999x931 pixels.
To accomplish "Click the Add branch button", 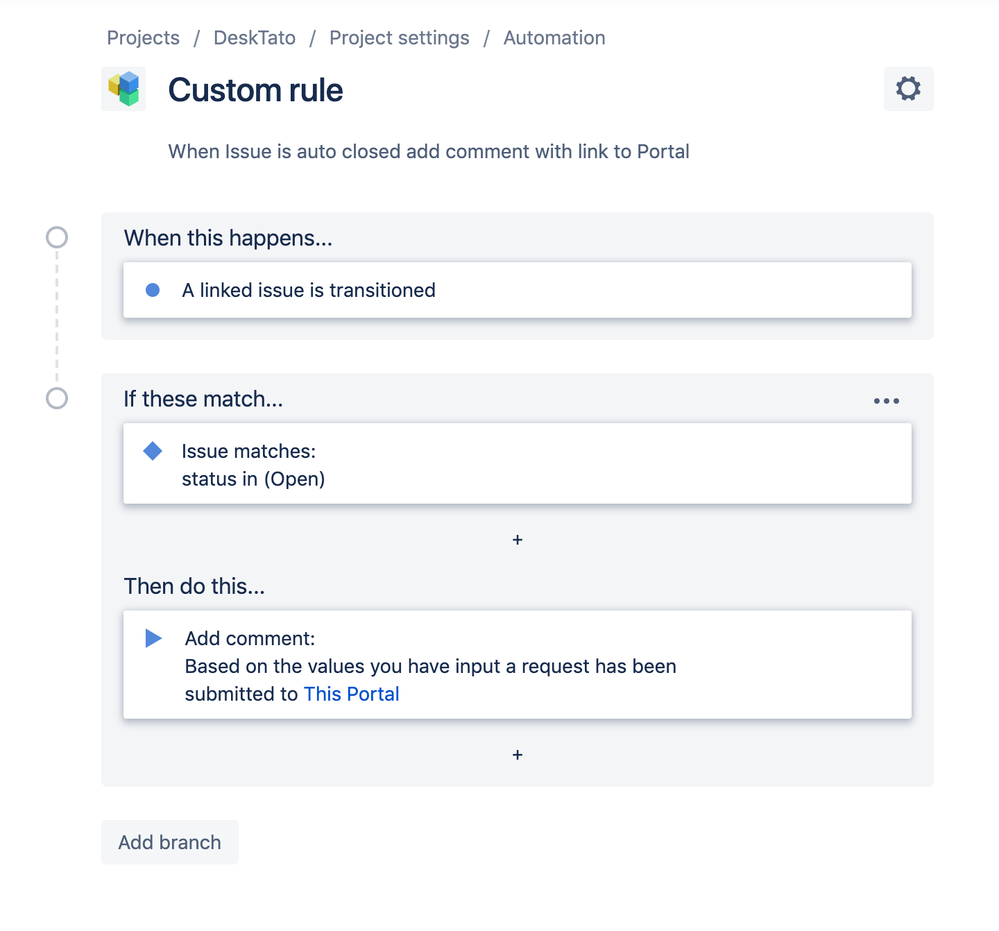I will click(x=169, y=842).
